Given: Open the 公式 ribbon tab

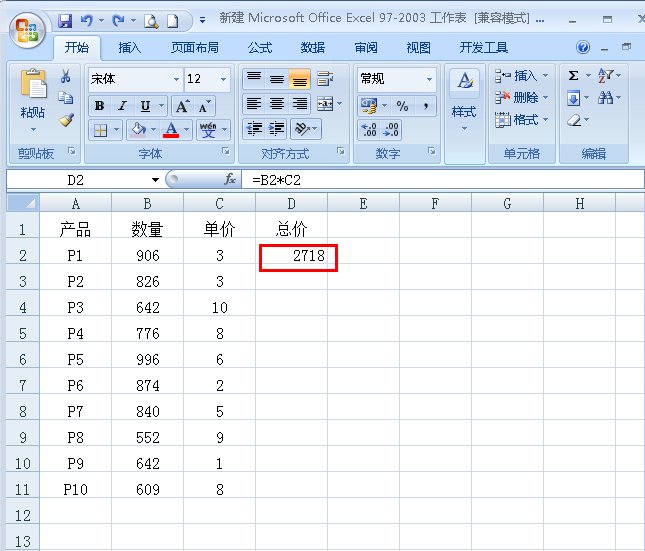Looking at the screenshot, I should pos(259,47).
